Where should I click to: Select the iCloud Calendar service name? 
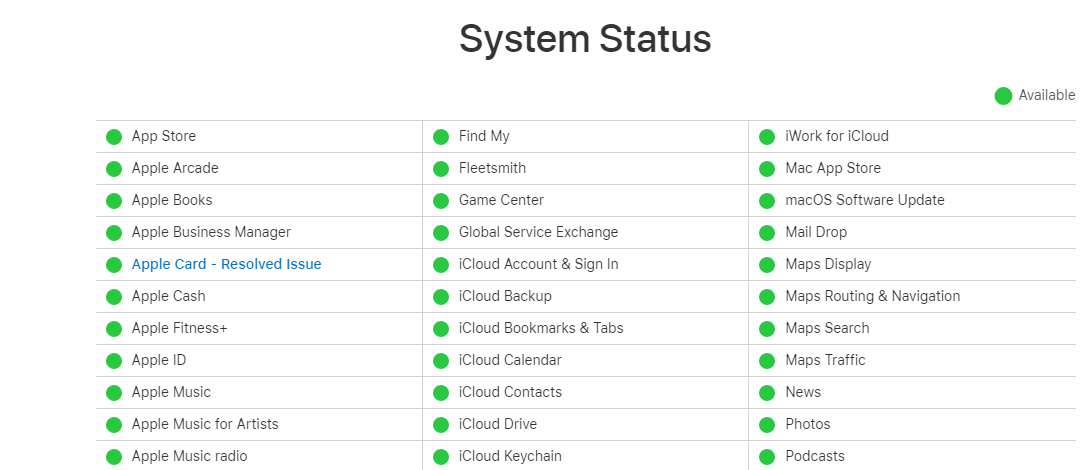(510, 360)
